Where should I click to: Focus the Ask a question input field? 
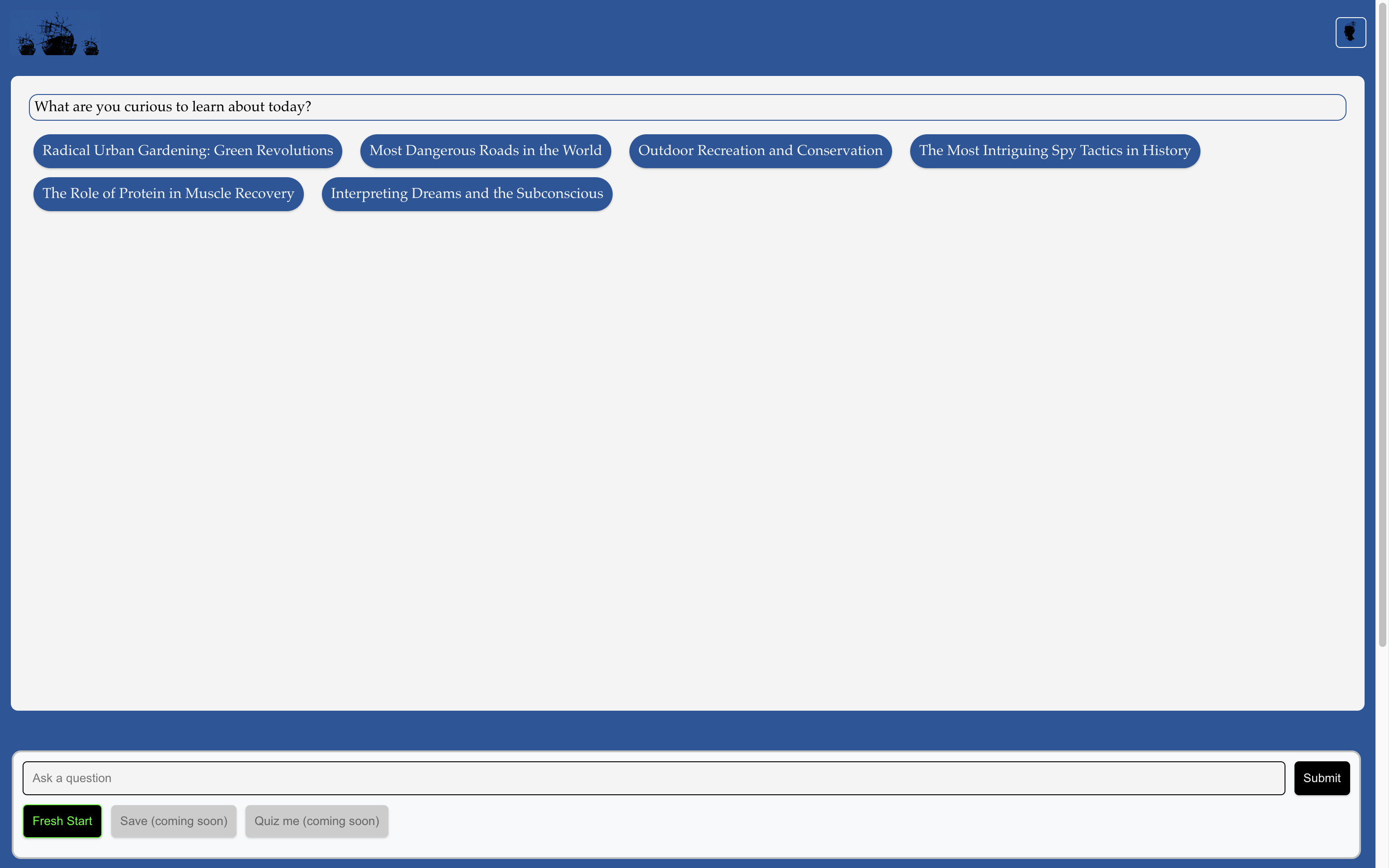point(653,778)
